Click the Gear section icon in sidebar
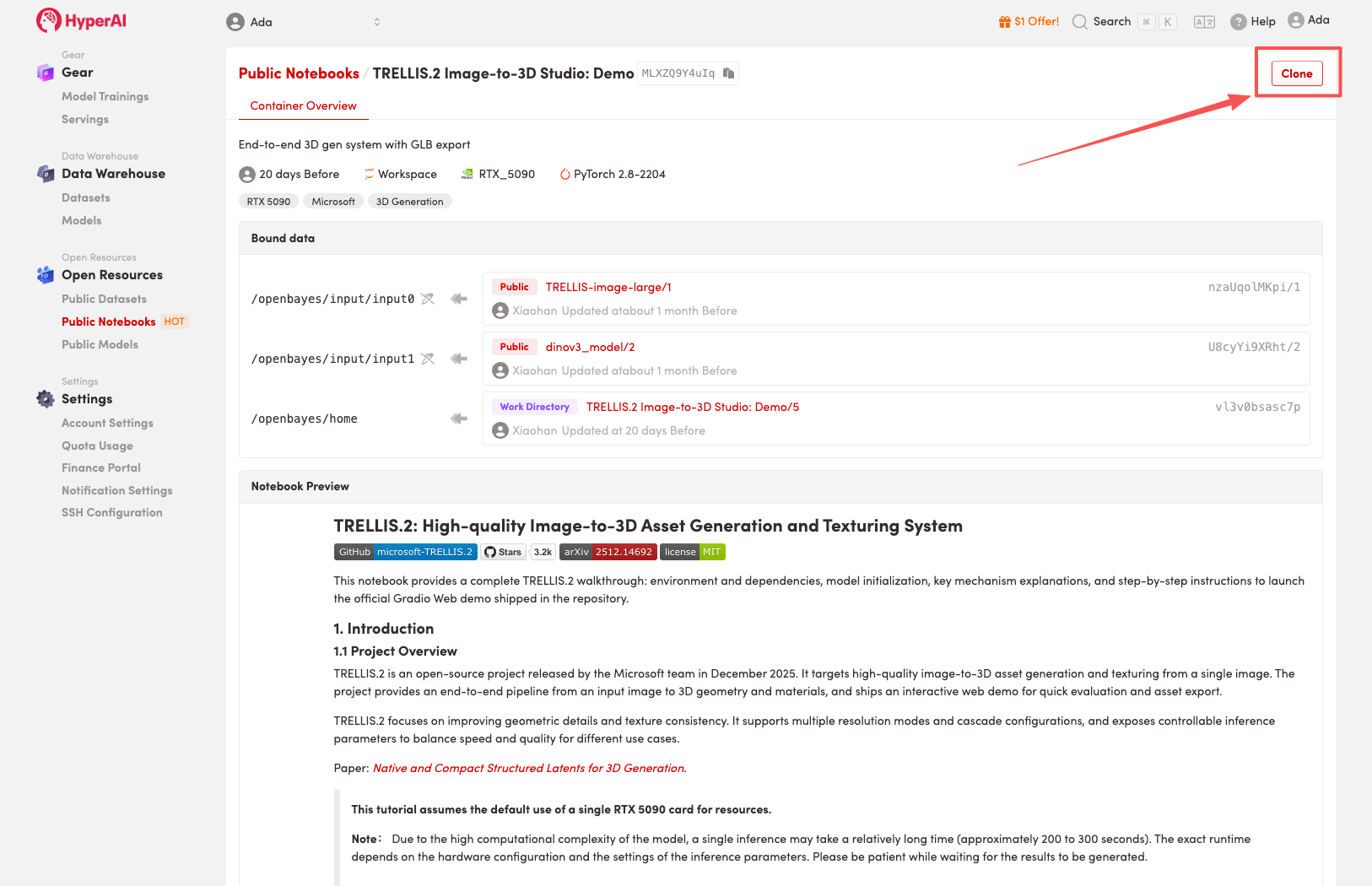Screen dimensions: 1372x886 pos(46,73)
